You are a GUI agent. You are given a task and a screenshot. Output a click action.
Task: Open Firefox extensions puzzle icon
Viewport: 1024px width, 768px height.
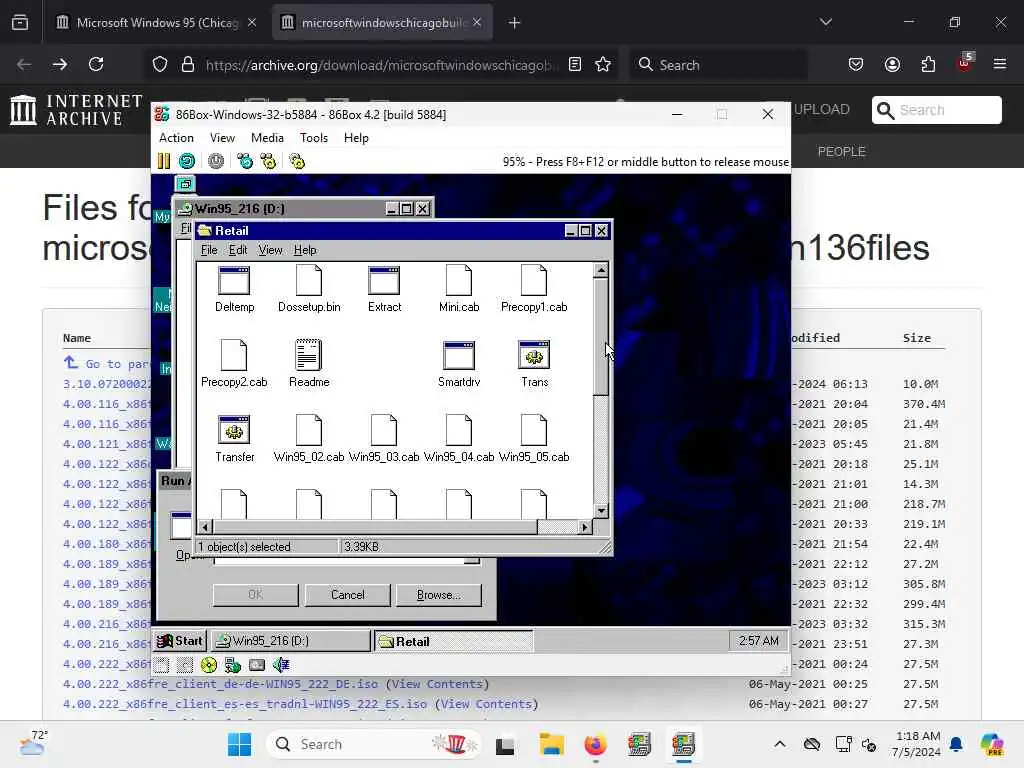tap(928, 64)
